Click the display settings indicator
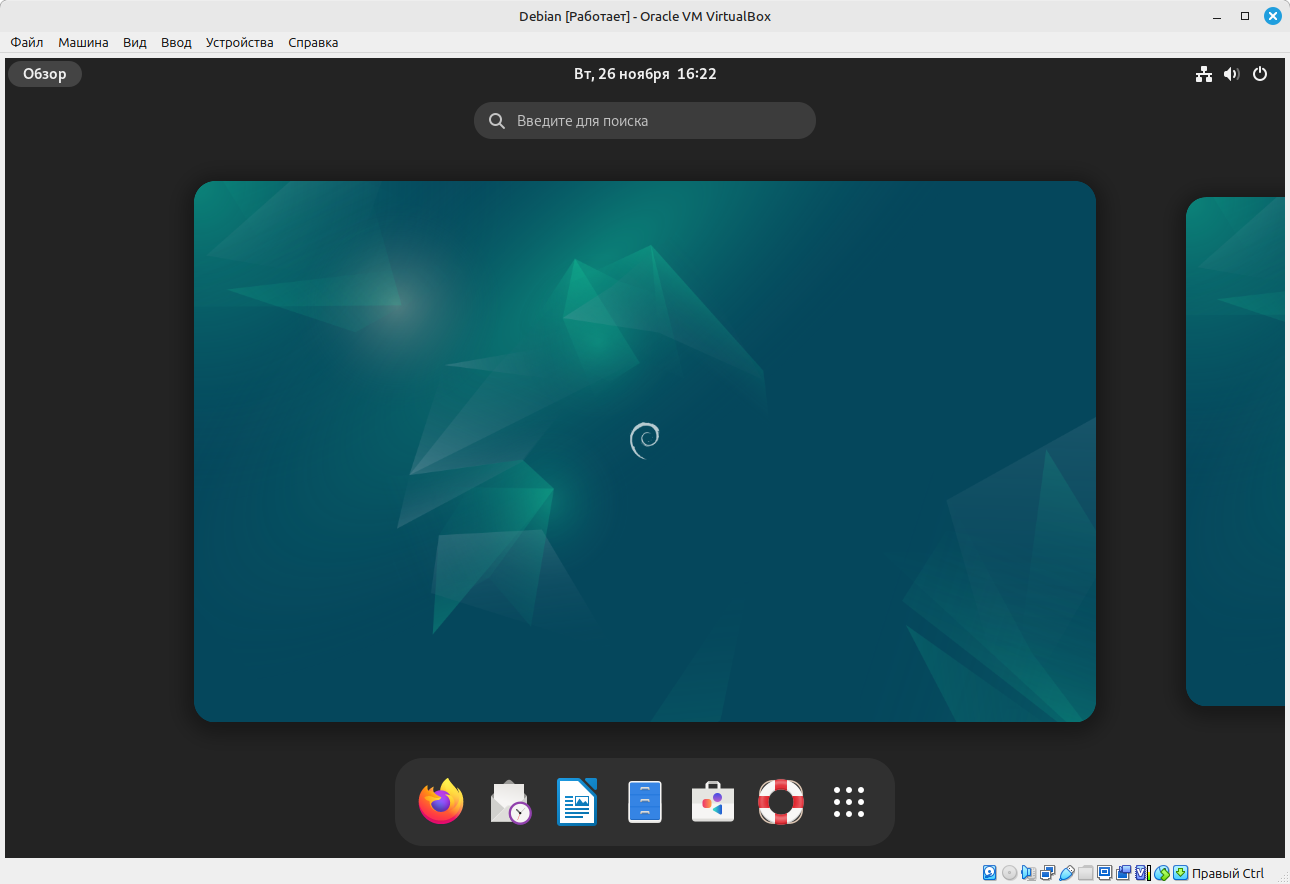The image size is (1290, 884). [1104, 873]
